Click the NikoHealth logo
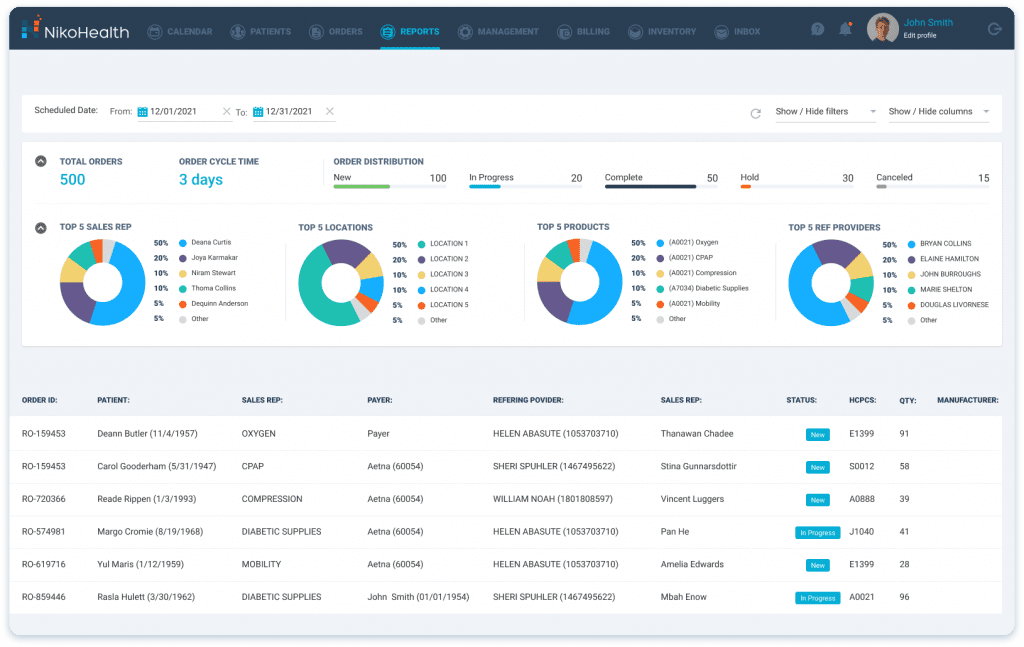This screenshot has width=1024, height=647. coord(72,31)
